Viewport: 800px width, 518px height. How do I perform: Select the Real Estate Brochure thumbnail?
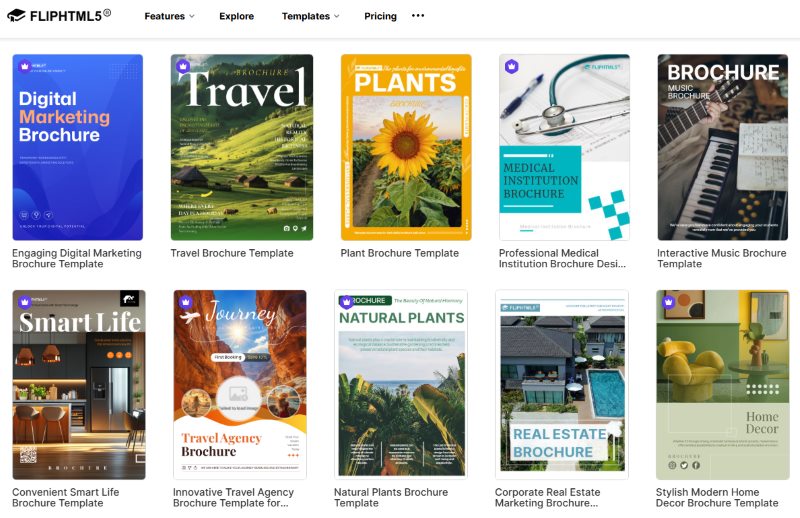[561, 385]
